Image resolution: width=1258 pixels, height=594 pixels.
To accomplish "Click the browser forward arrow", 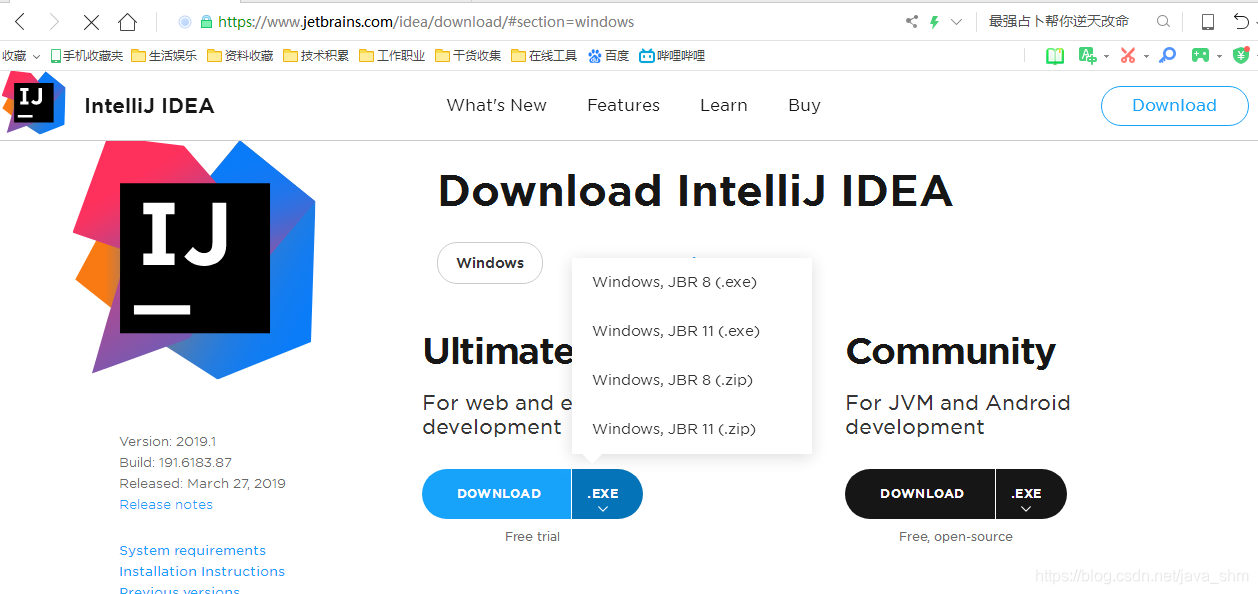I will 54,21.
